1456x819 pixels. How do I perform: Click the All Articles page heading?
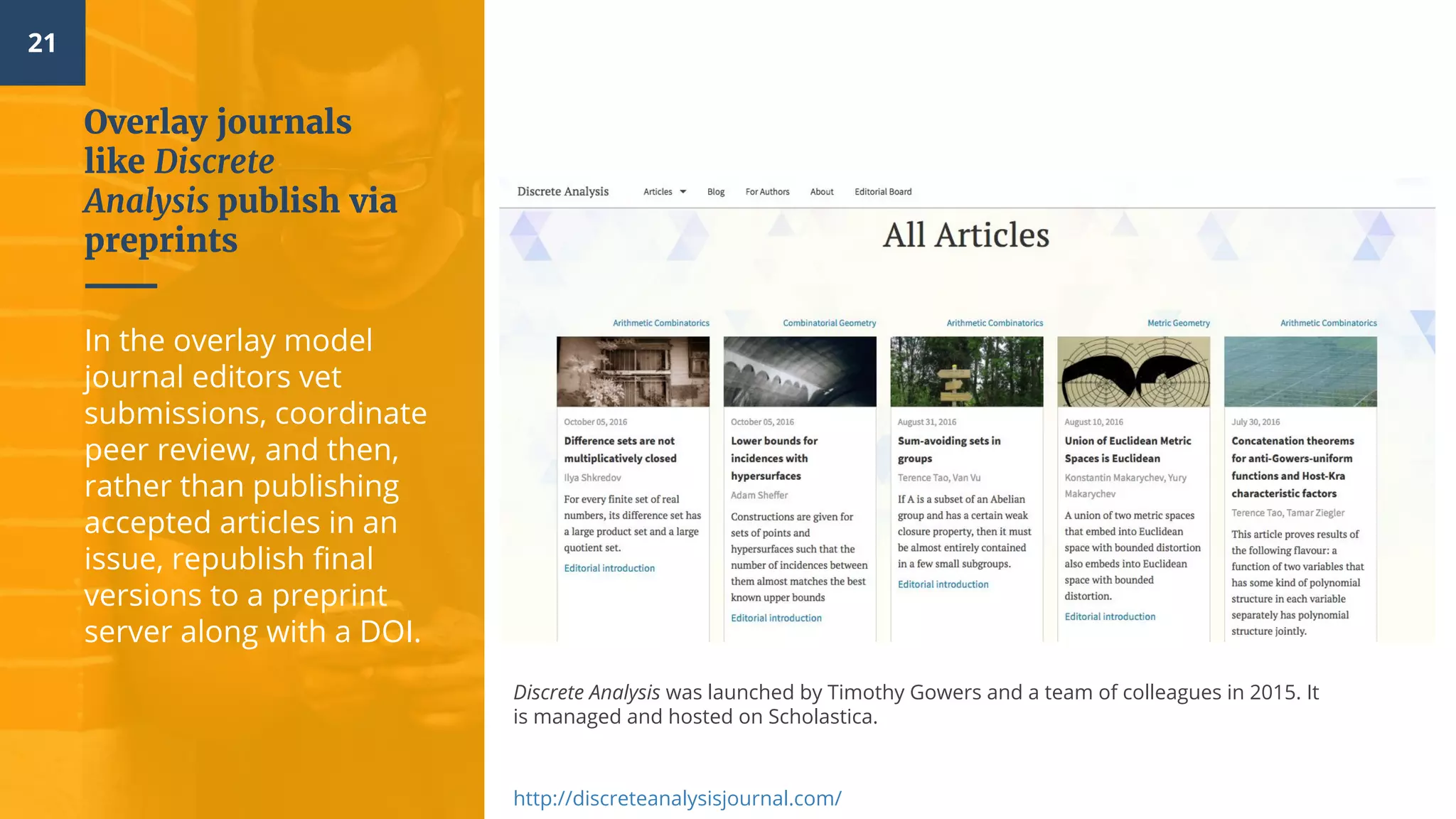pyautogui.click(x=966, y=235)
